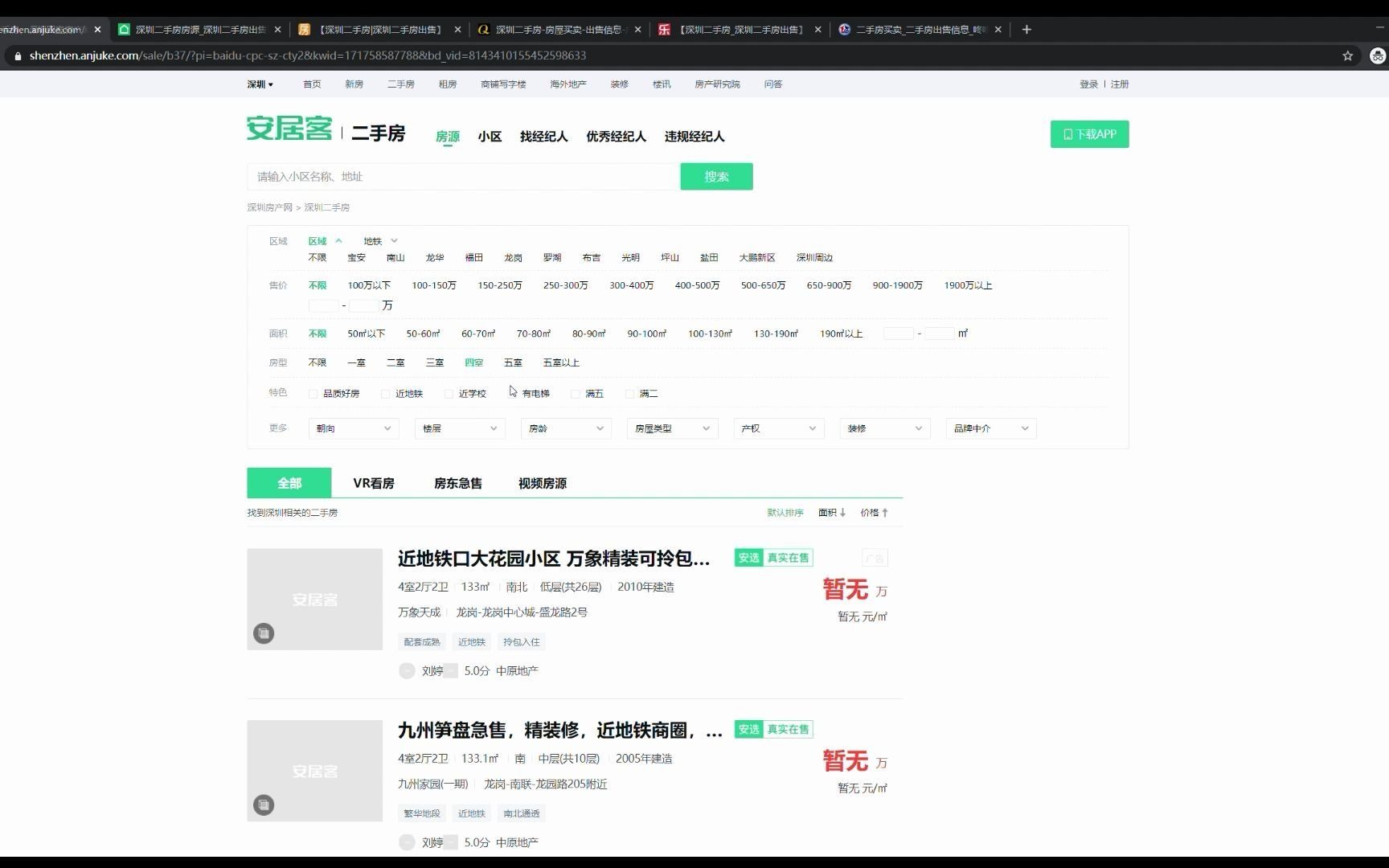Open a new browser tab
This screenshot has height=868, width=1389.
pyautogui.click(x=1026, y=30)
